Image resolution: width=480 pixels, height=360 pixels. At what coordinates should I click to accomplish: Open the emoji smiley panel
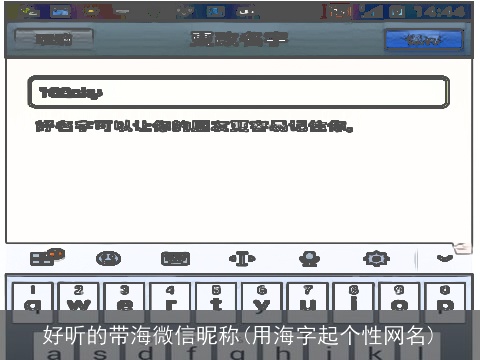click(108, 258)
